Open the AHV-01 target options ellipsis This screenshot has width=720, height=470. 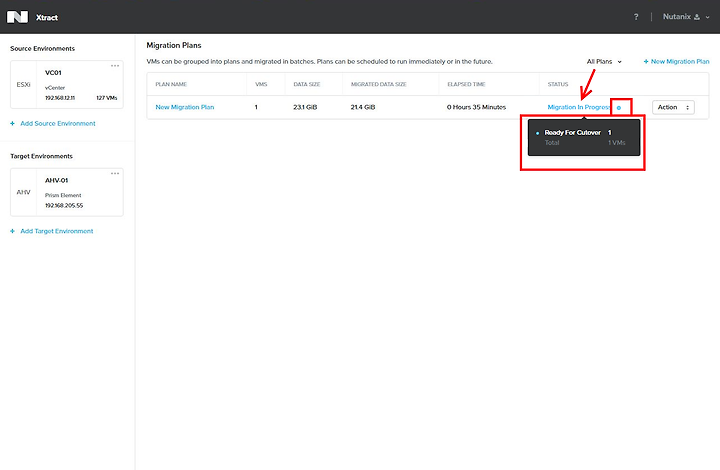coord(115,173)
